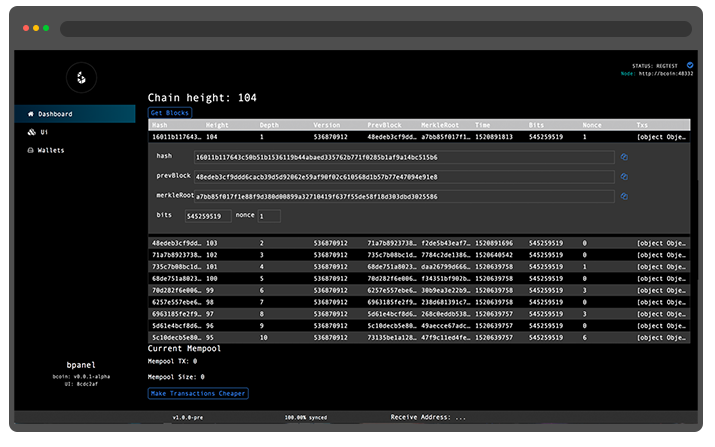Close the browser window with the red button
Viewport: 715px width, 447px height.
[x=26, y=28]
